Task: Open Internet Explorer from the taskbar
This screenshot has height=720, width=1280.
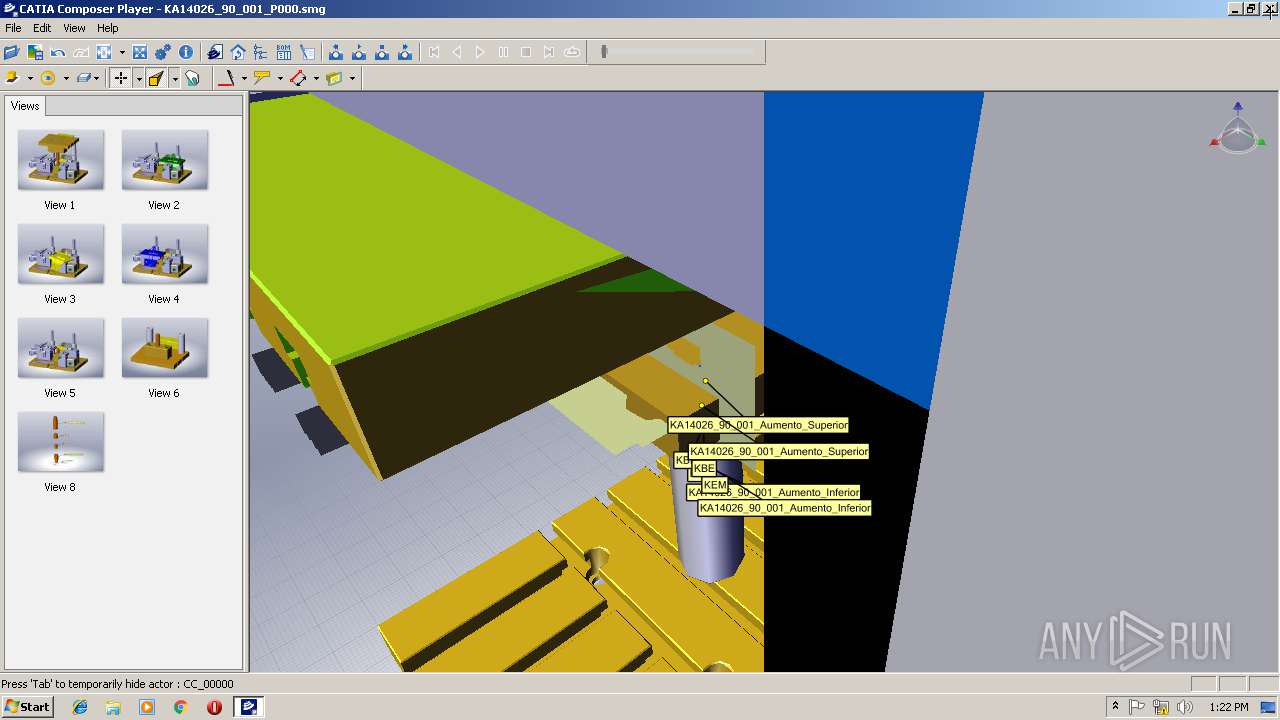Action: pyautogui.click(x=80, y=707)
